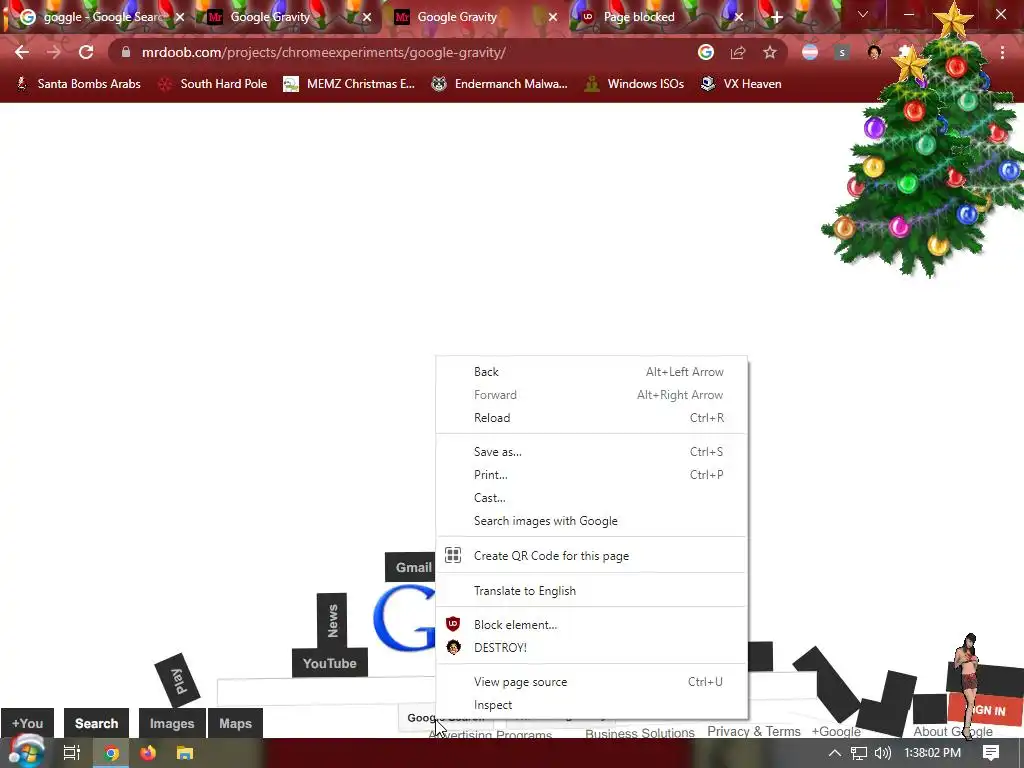Open the South Hard Pole bookmark
This screenshot has width=1024, height=768.
214,84
